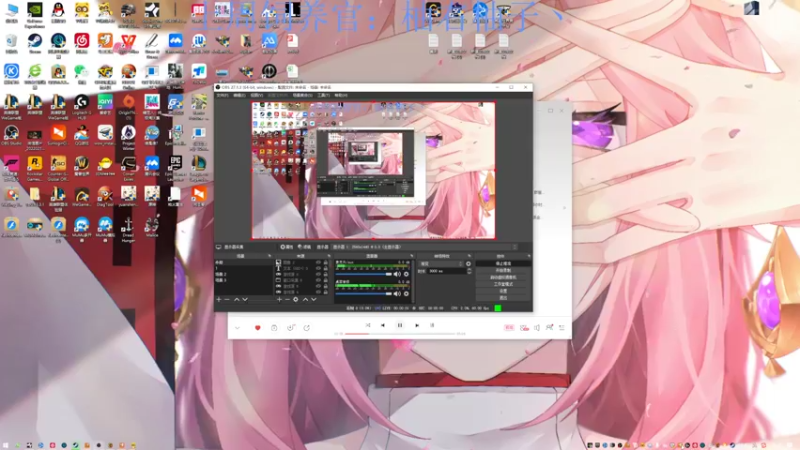Mute the Desktop Audio speaker icon
The width and height of the screenshot is (800, 450).
coord(397,294)
